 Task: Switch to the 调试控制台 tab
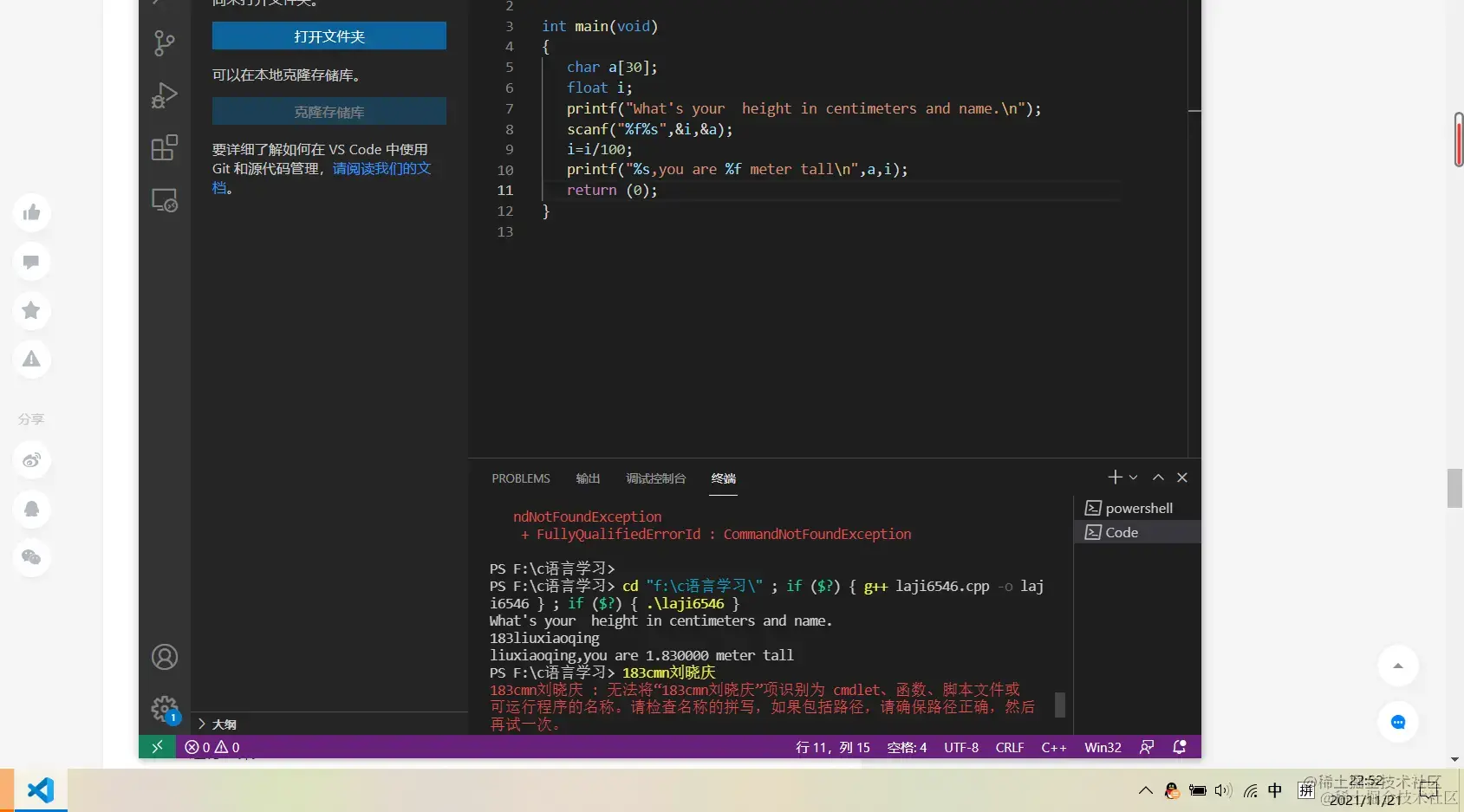655,478
